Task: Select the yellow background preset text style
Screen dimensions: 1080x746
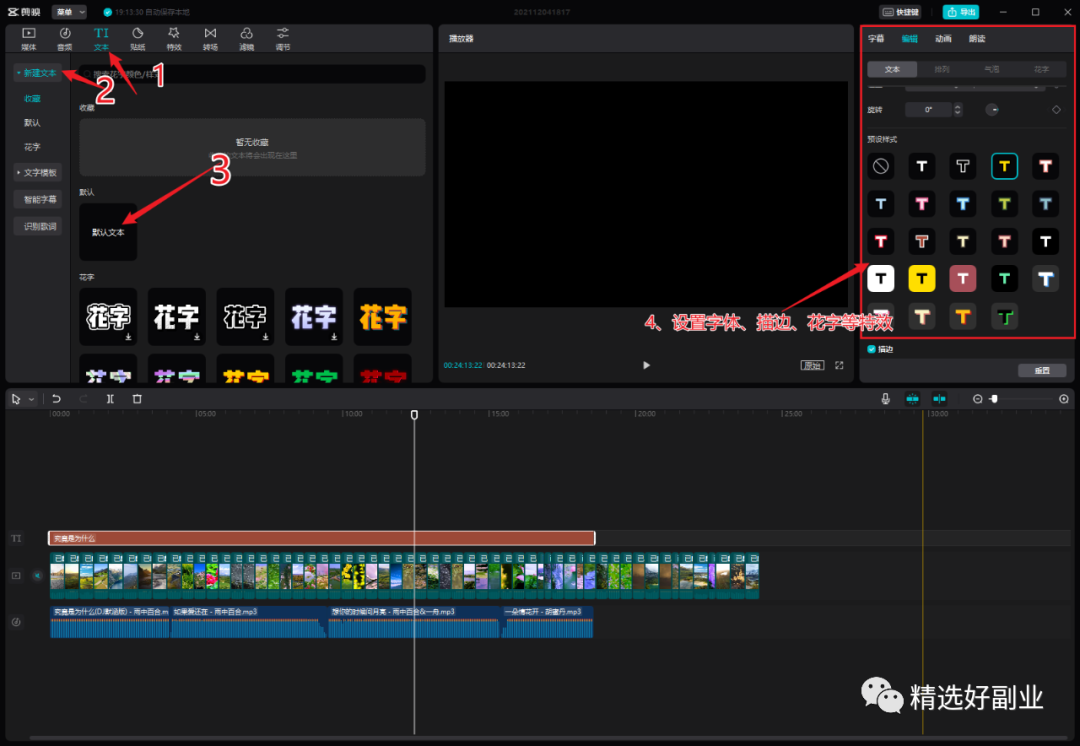Action: pyautogui.click(x=922, y=278)
